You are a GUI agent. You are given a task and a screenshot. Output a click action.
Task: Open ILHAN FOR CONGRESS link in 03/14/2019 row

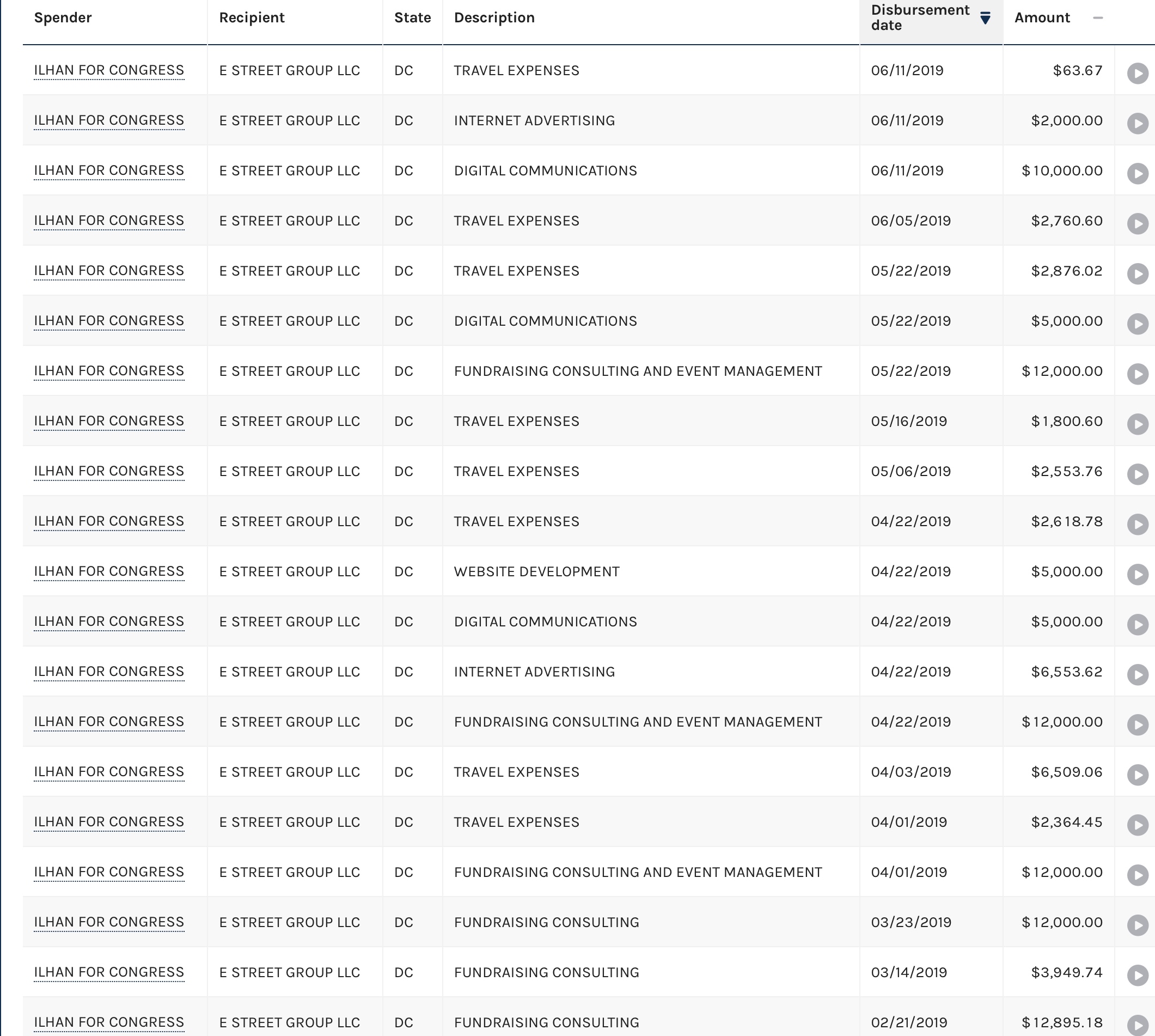[109, 972]
